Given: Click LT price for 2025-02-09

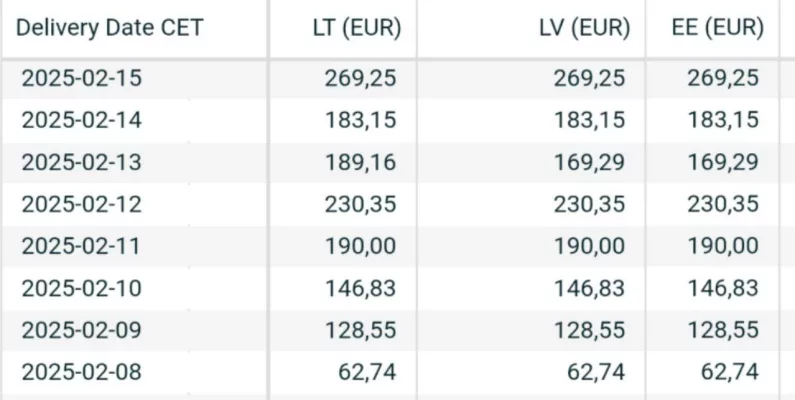Looking at the screenshot, I should point(360,331).
